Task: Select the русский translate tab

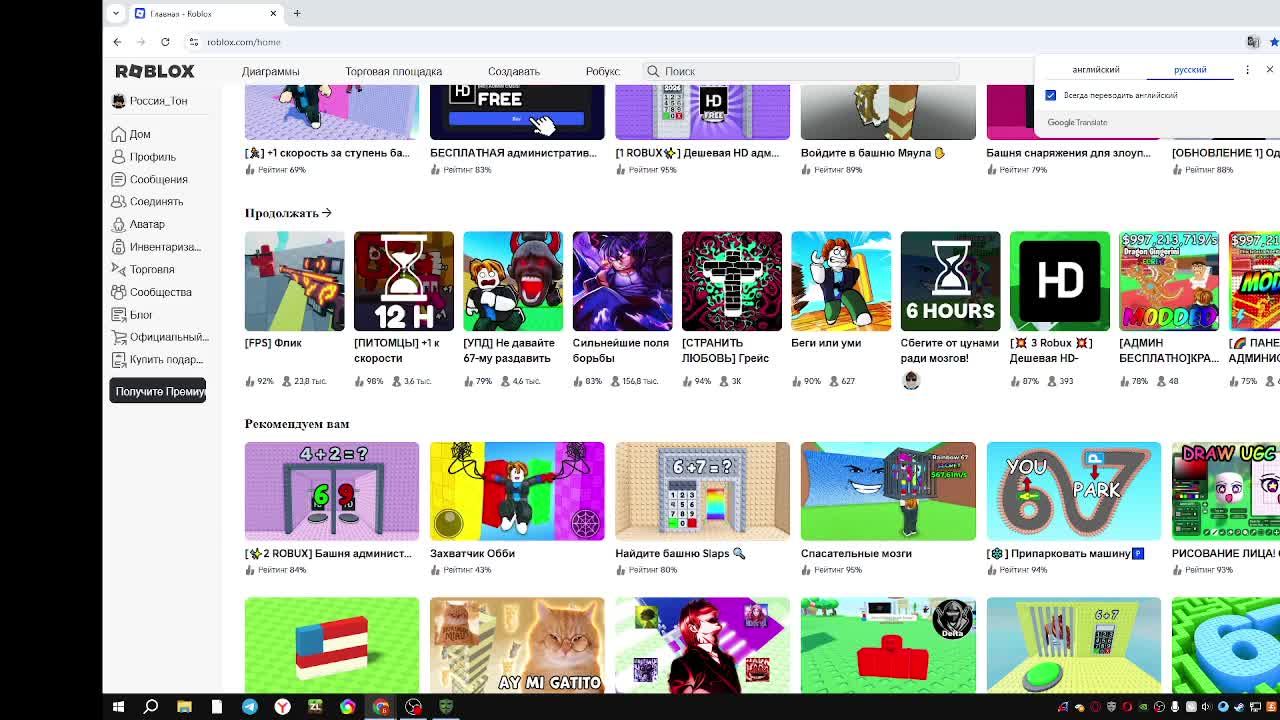Action: 1190,70
